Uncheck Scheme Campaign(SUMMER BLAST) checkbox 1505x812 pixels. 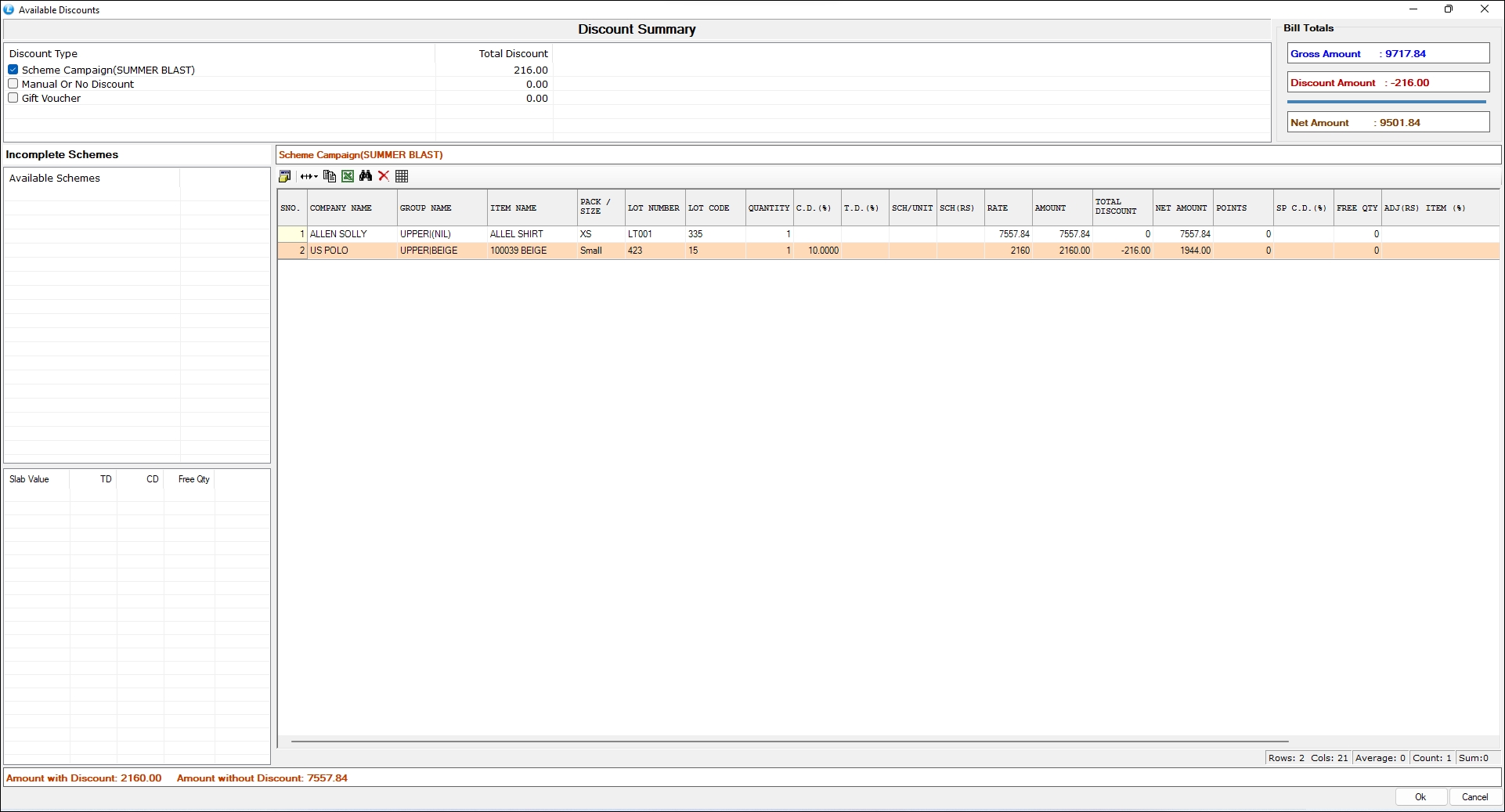pos(13,70)
